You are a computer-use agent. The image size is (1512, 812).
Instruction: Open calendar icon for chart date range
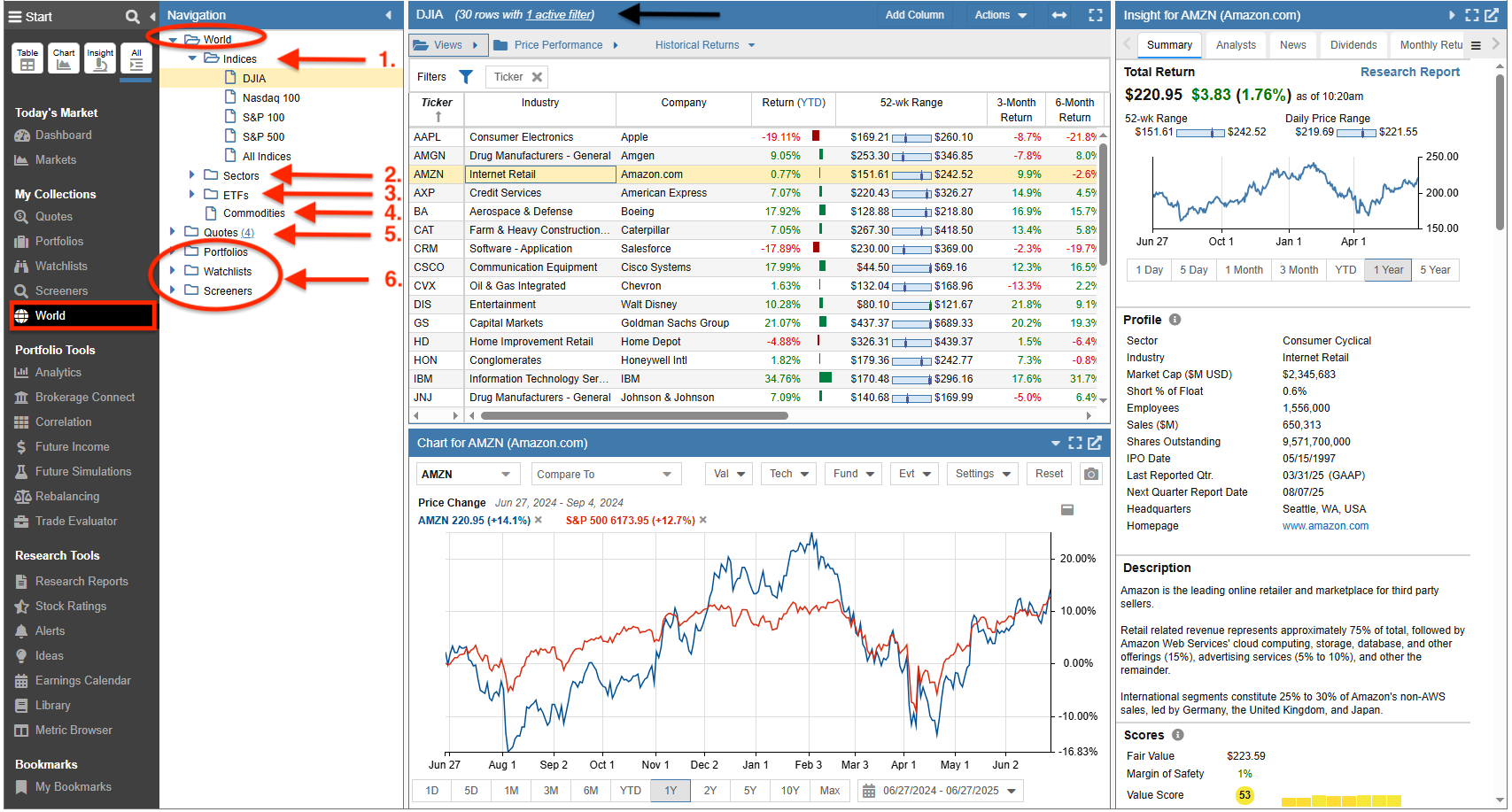pyautogui.click(x=869, y=791)
